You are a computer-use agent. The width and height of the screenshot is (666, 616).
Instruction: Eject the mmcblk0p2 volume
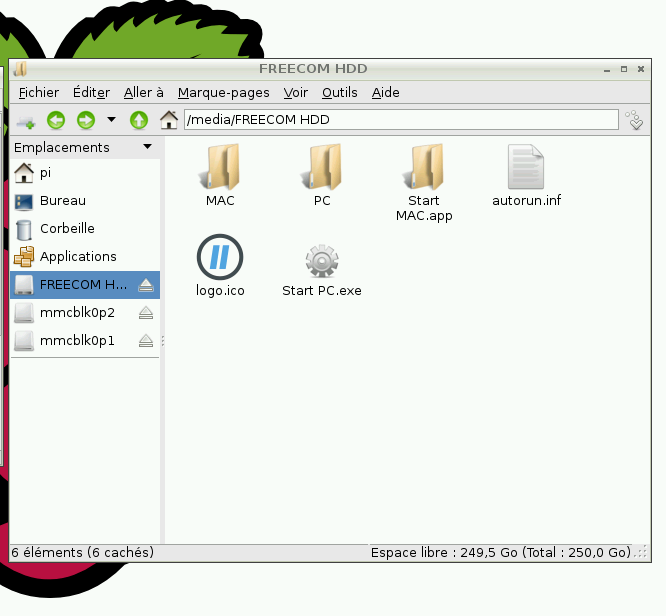(146, 313)
